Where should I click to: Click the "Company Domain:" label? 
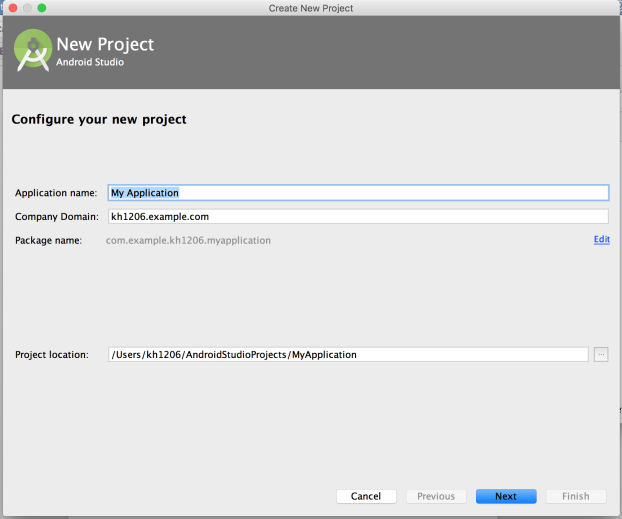(x=57, y=217)
